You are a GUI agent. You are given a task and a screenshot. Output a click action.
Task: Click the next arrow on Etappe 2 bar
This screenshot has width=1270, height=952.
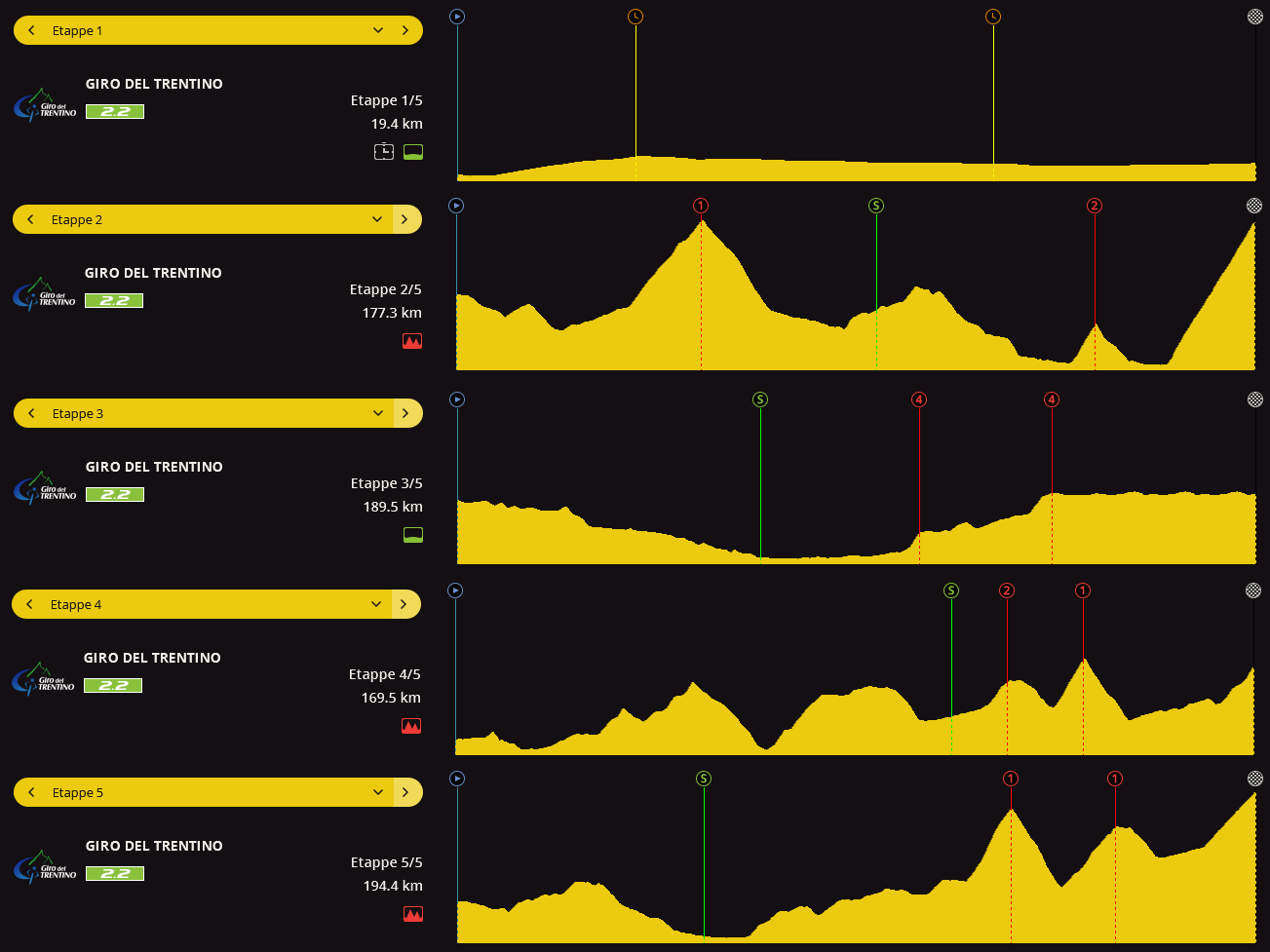[405, 219]
